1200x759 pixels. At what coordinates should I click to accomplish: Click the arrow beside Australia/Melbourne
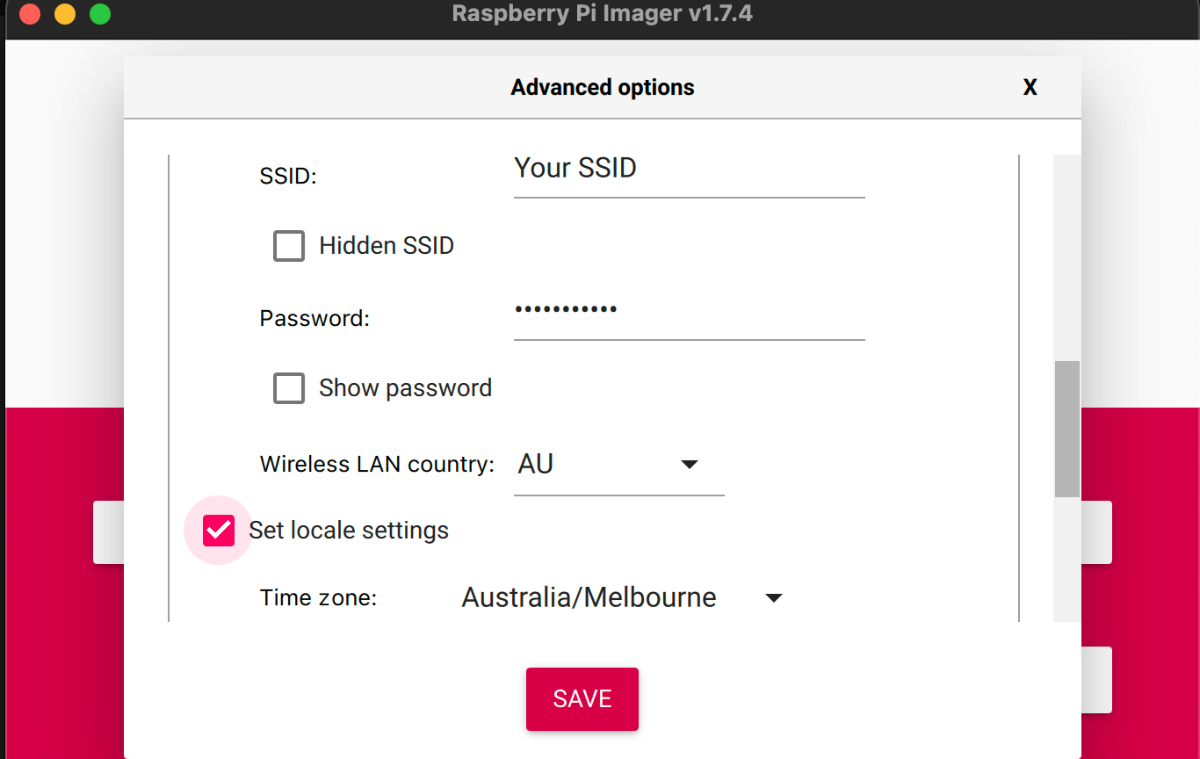tap(773, 598)
